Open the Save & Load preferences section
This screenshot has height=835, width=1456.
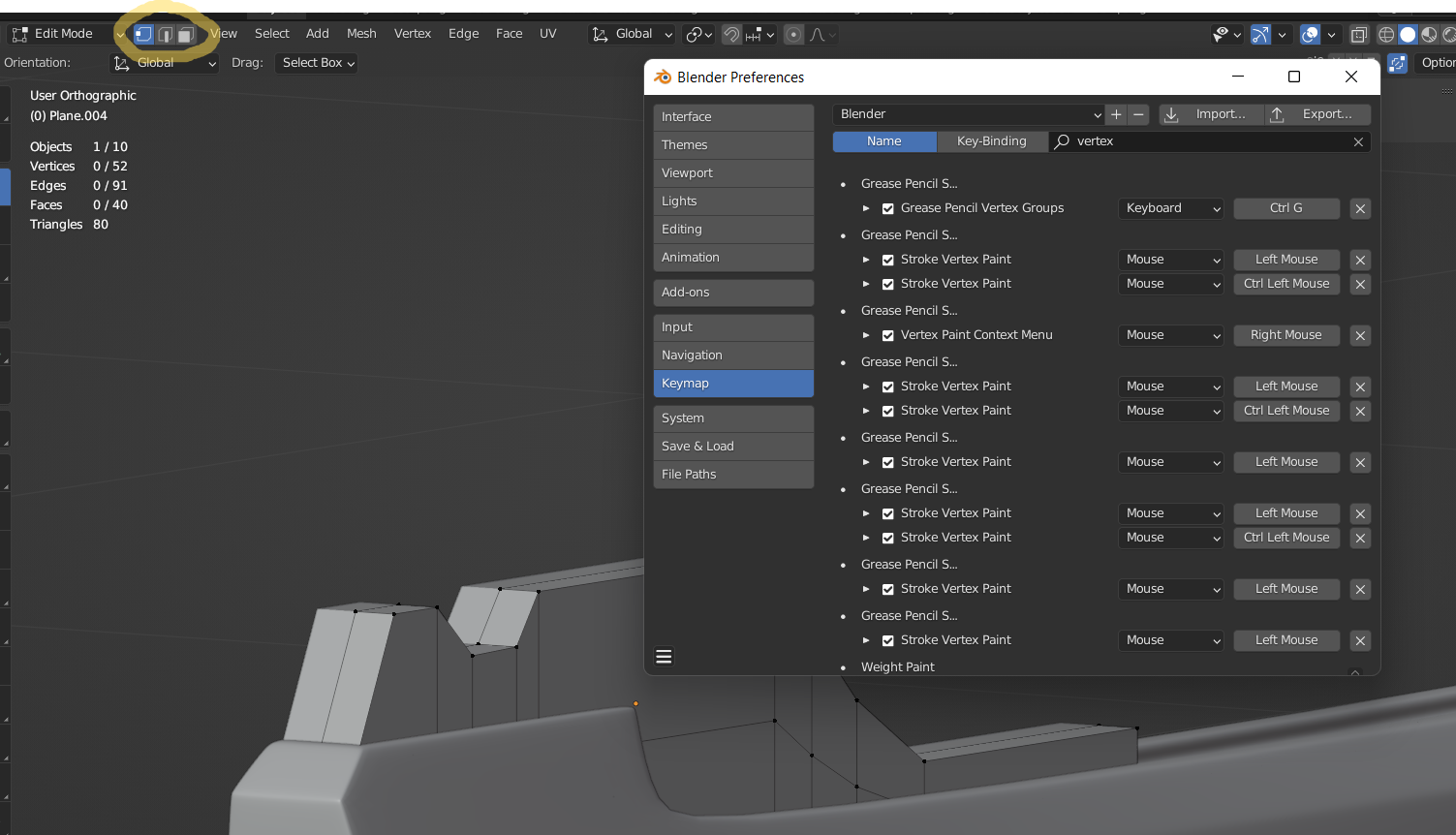click(x=733, y=447)
